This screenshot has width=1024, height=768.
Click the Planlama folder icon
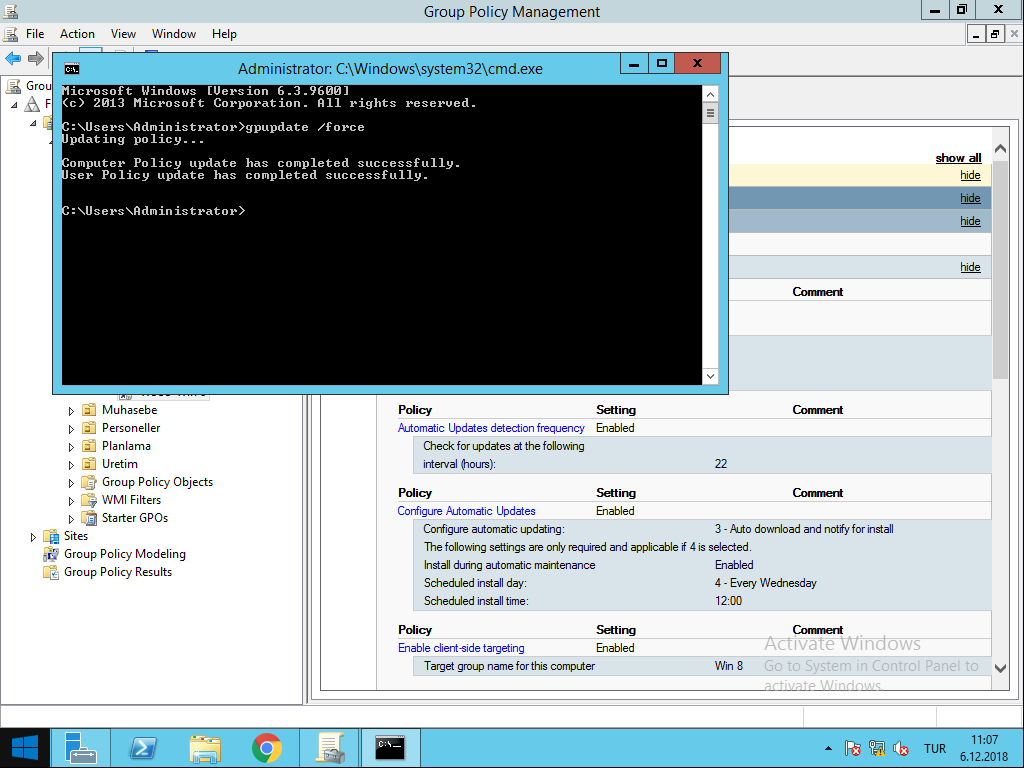coord(89,446)
